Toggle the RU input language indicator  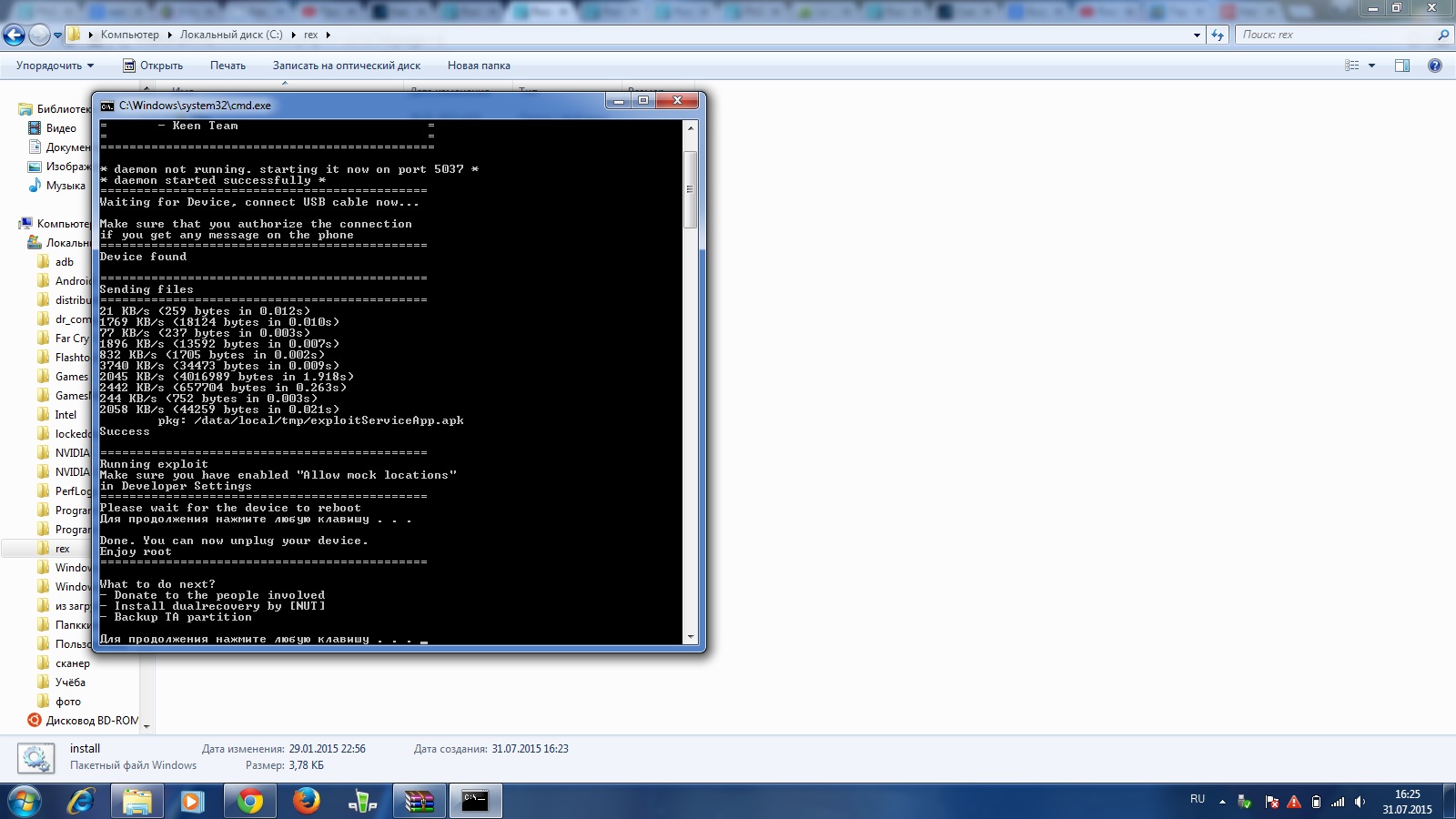(1198, 799)
